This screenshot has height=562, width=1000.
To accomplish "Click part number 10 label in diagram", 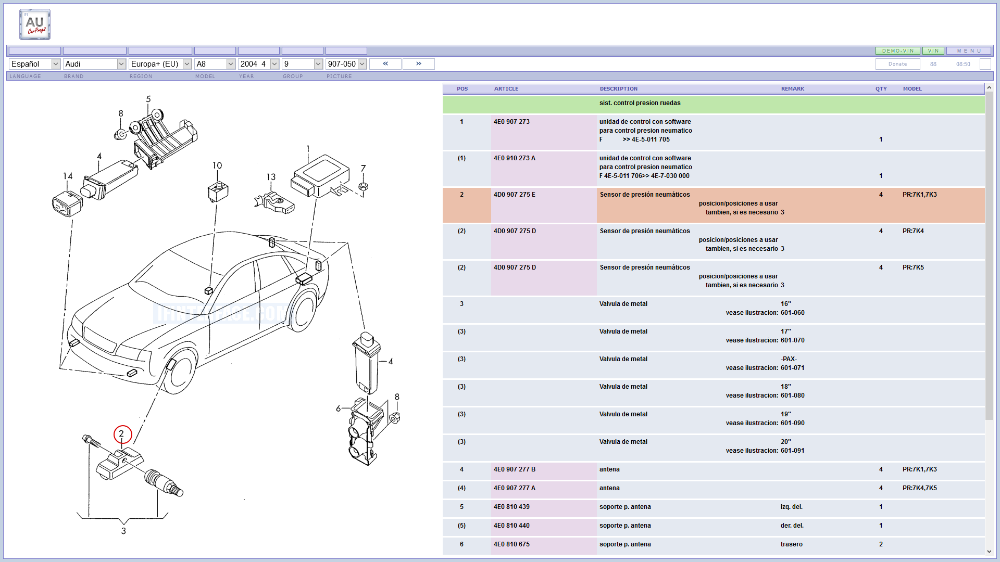I will click(x=217, y=166).
